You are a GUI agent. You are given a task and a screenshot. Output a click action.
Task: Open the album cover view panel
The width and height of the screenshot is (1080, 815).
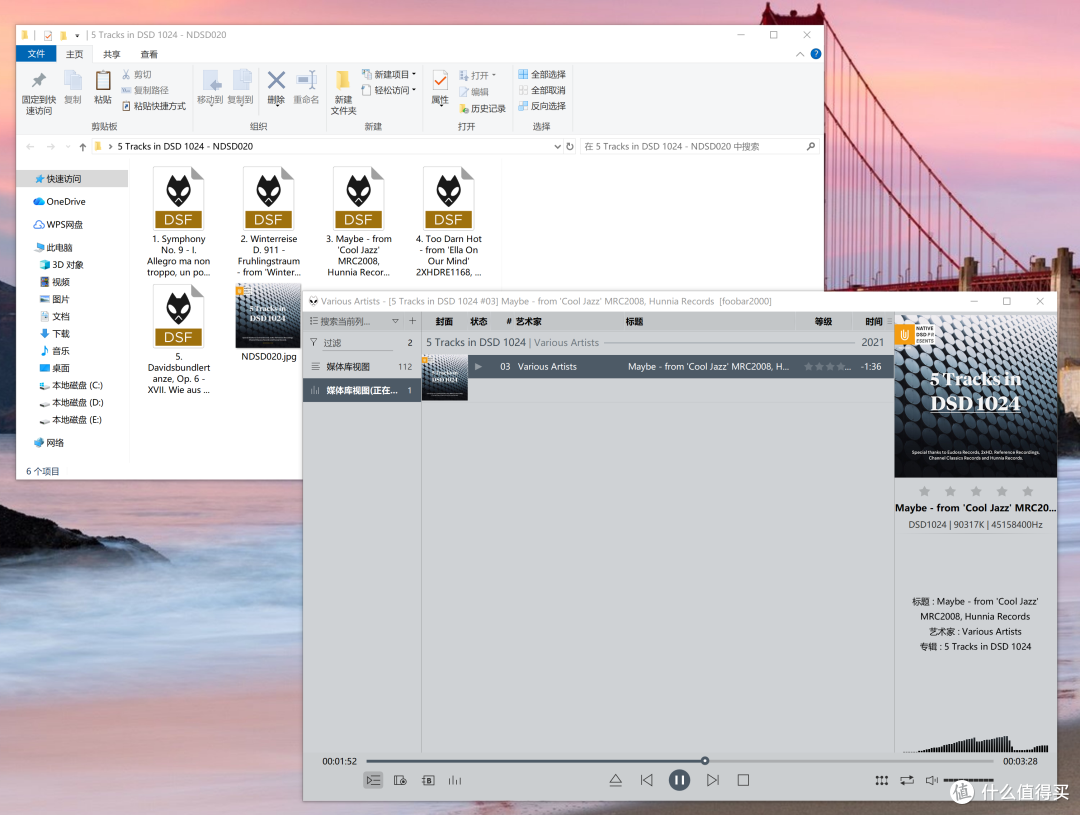click(x=400, y=780)
